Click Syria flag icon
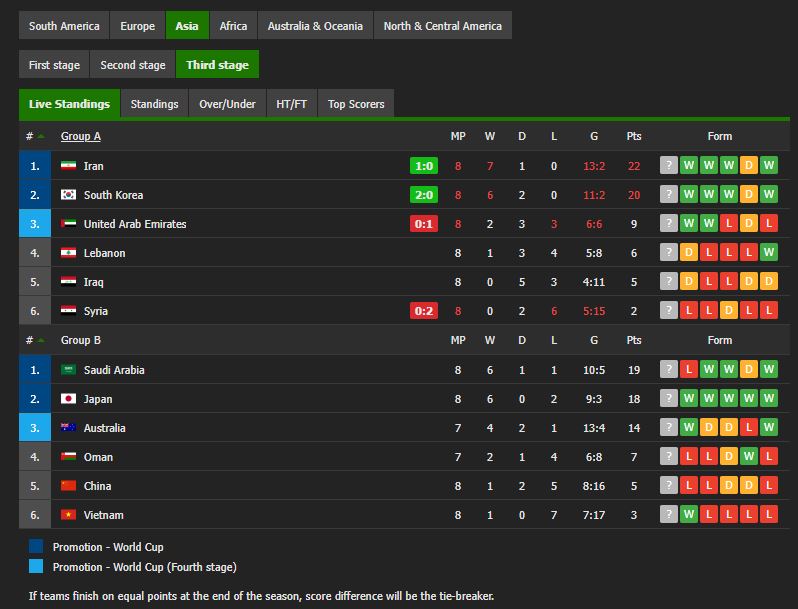 pyautogui.click(x=68, y=310)
